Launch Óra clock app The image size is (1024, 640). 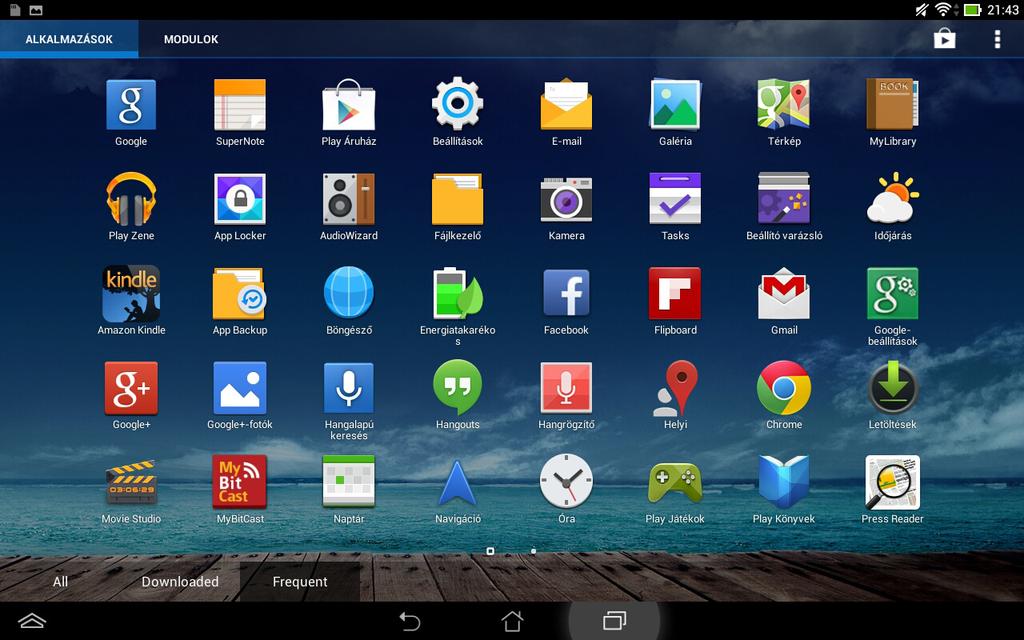(x=566, y=481)
